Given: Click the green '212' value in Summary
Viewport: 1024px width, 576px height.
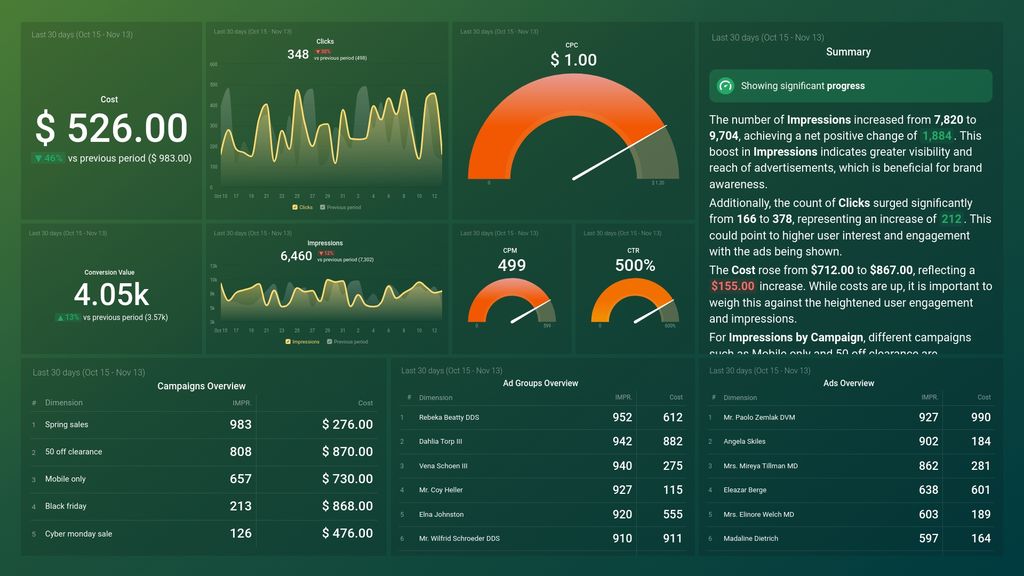Looking at the screenshot, I should [x=951, y=219].
